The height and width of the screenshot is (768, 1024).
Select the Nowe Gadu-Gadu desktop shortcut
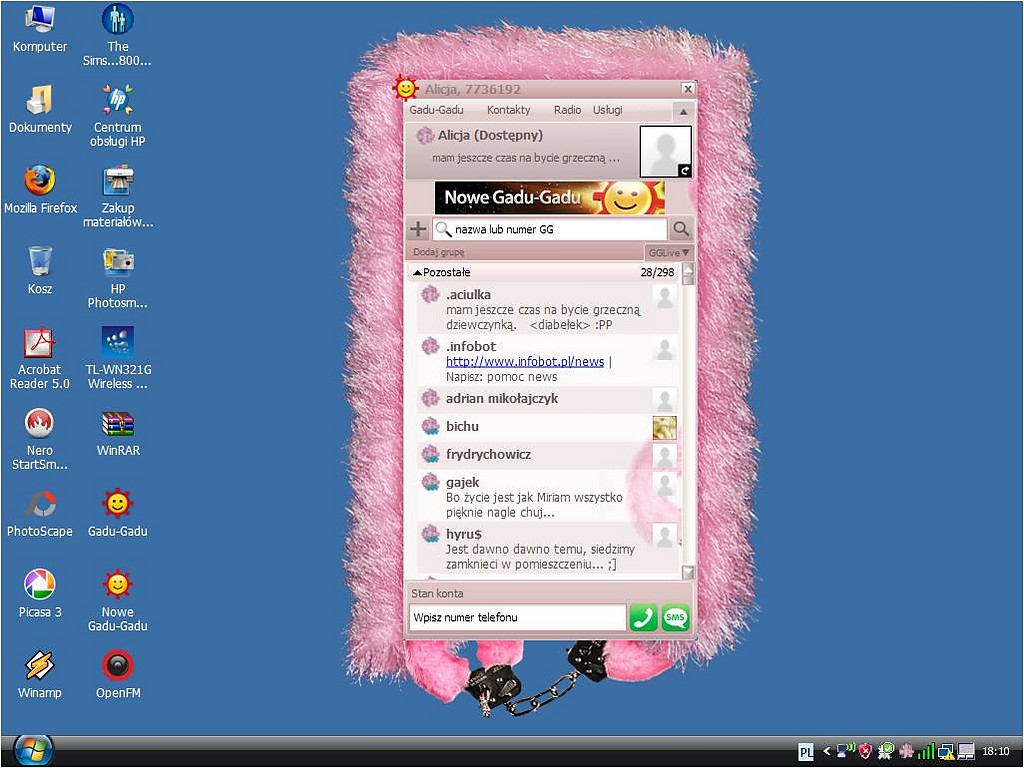[x=118, y=601]
